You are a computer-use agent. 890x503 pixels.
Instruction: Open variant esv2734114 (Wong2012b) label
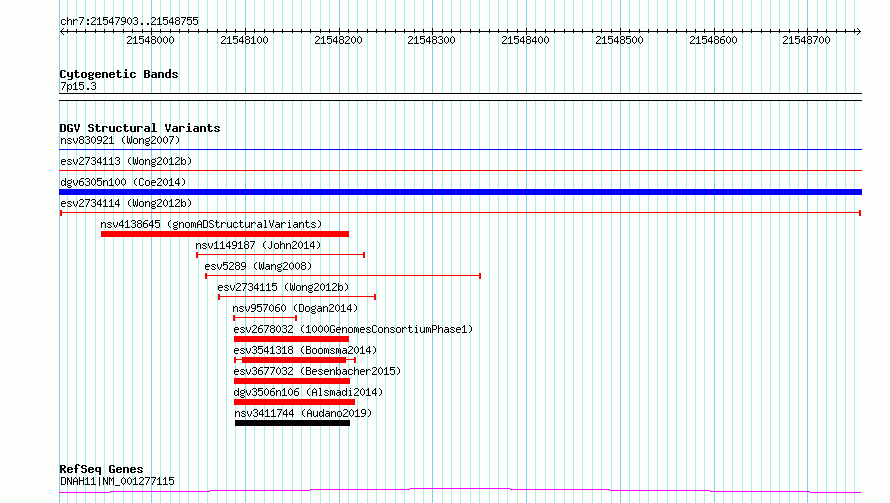point(126,203)
